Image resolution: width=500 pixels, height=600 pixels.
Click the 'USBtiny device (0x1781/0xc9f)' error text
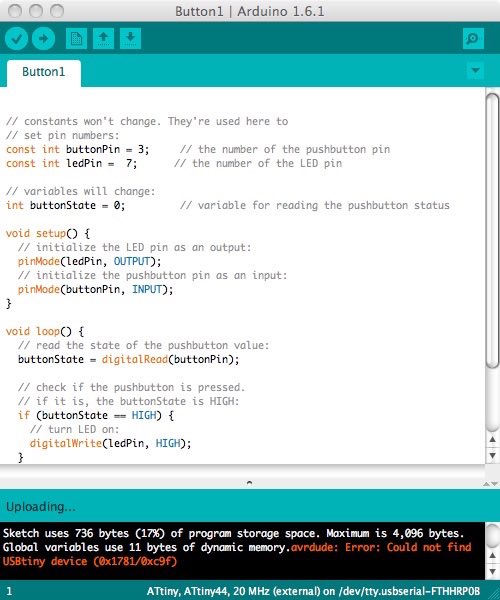click(x=90, y=562)
